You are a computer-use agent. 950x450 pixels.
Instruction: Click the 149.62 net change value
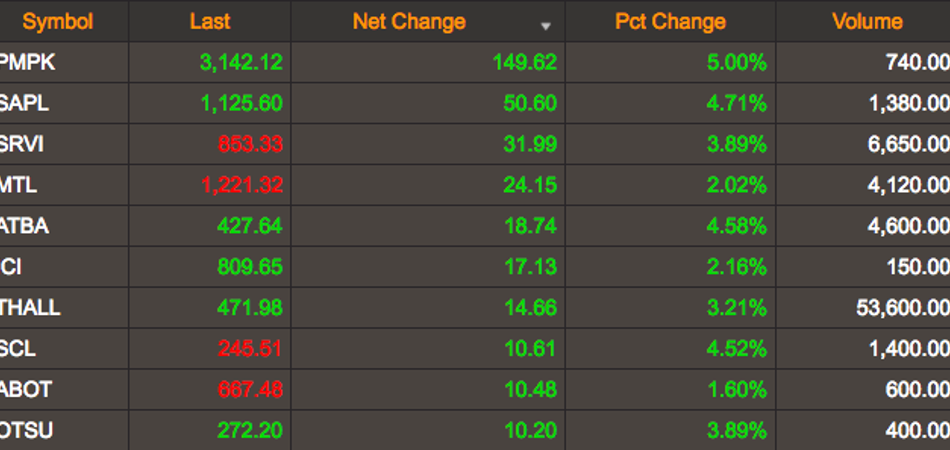(525, 62)
